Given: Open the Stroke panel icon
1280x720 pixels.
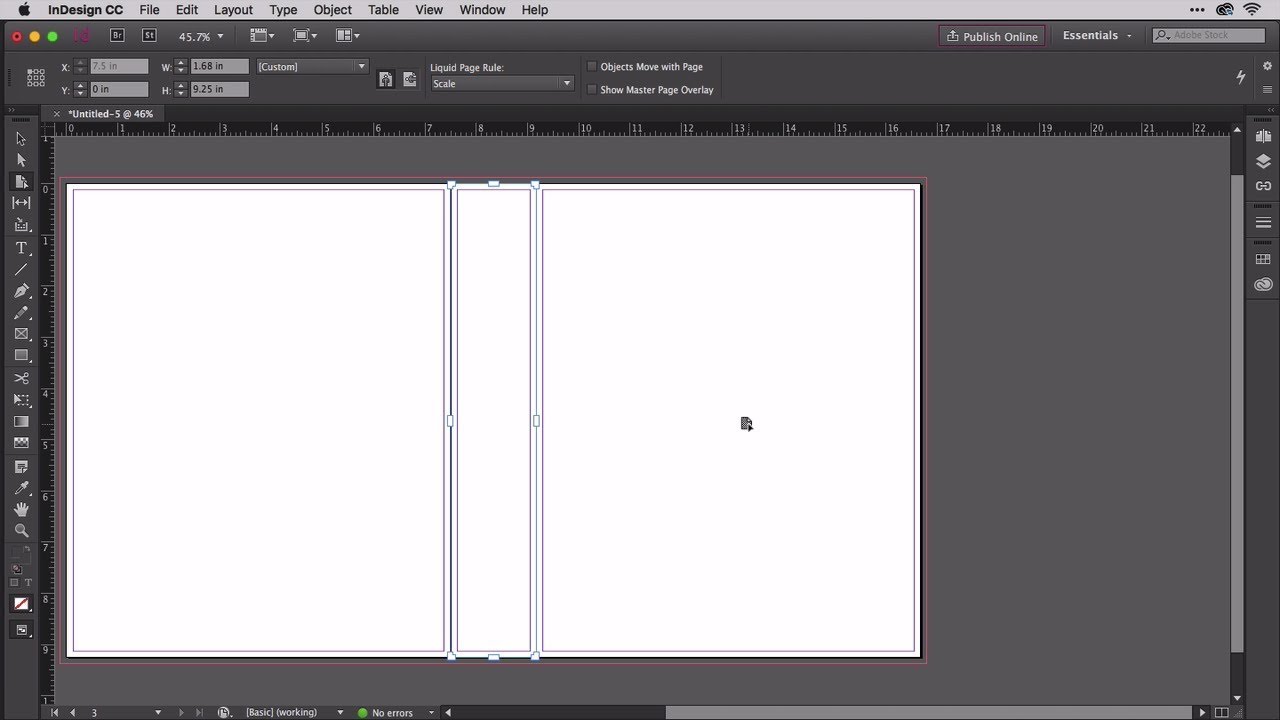Looking at the screenshot, I should pos(1263,223).
